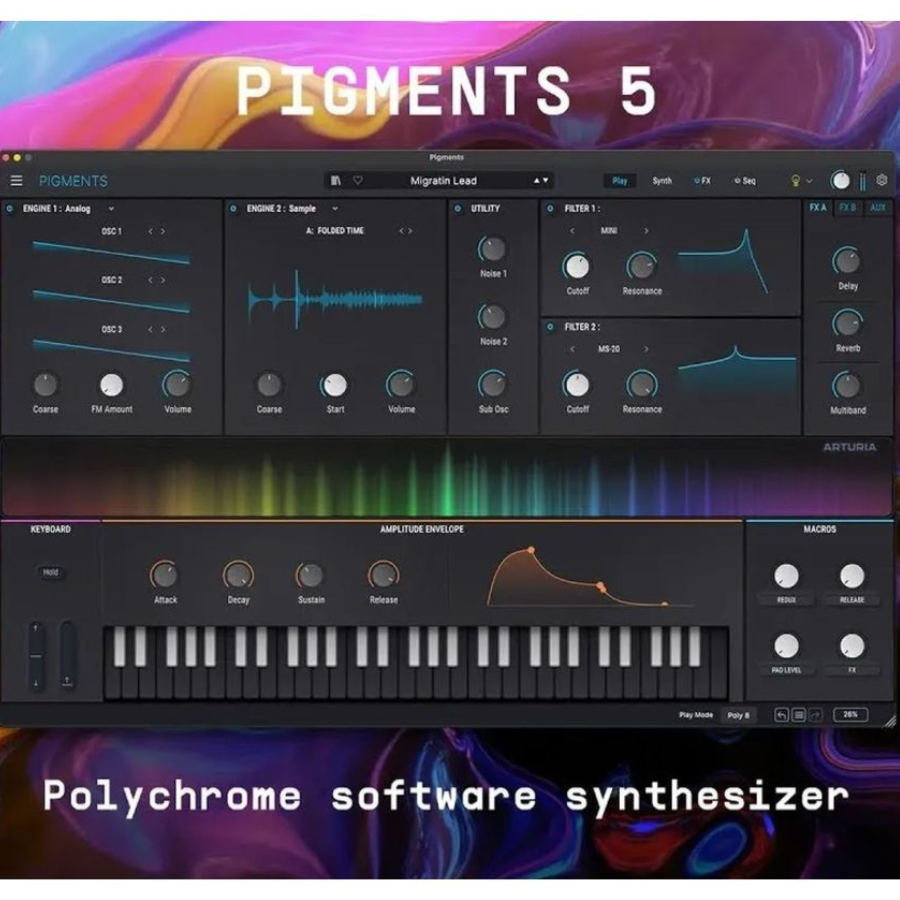
Task: Click the redo arrow icon
Action: [815, 715]
